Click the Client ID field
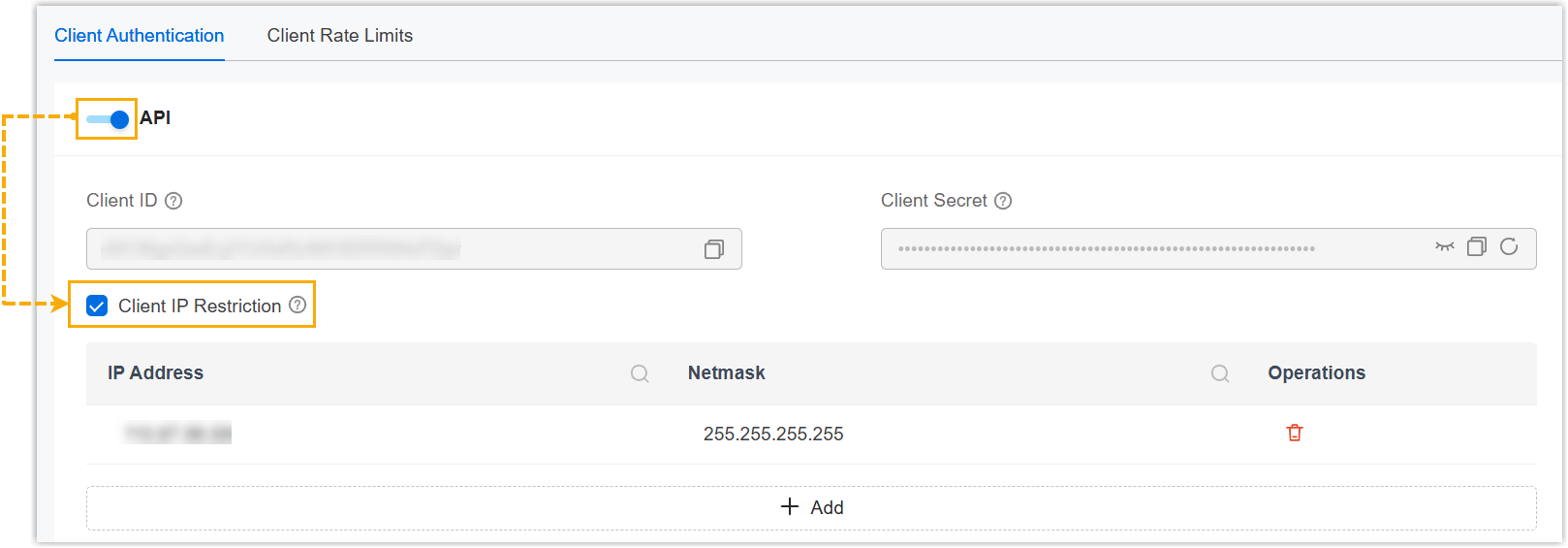 click(x=388, y=249)
